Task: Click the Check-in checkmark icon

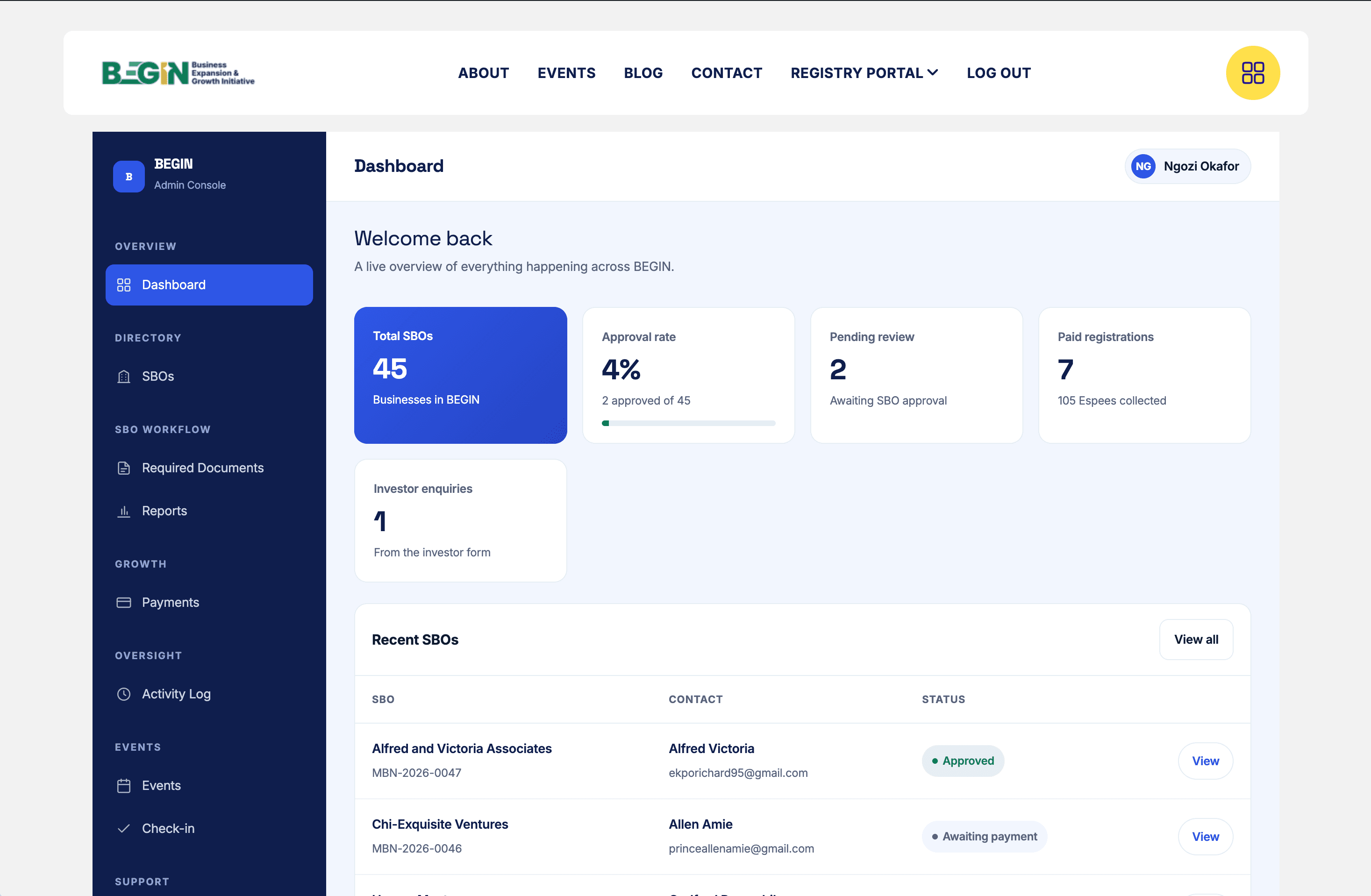Action: coord(124,829)
